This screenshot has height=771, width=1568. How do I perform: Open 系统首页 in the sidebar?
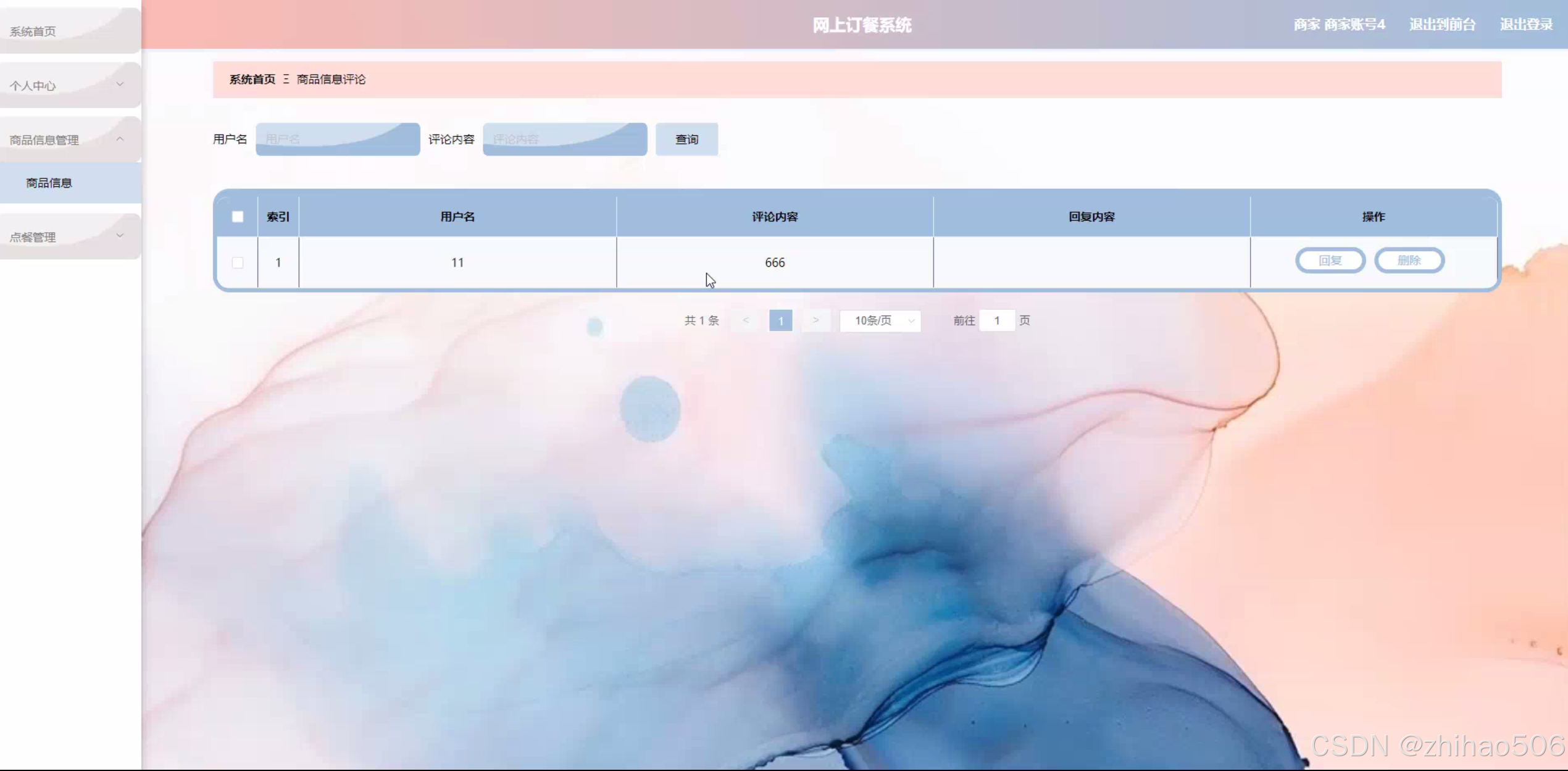pyautogui.click(x=33, y=31)
